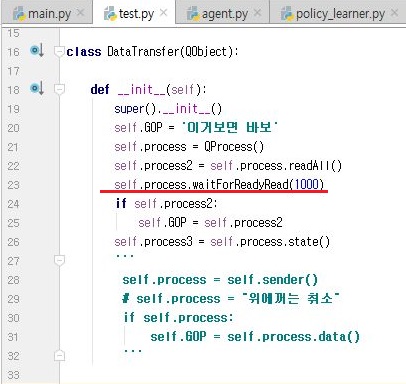Click the text 'class DataTransfer(QObject):'

(152, 52)
